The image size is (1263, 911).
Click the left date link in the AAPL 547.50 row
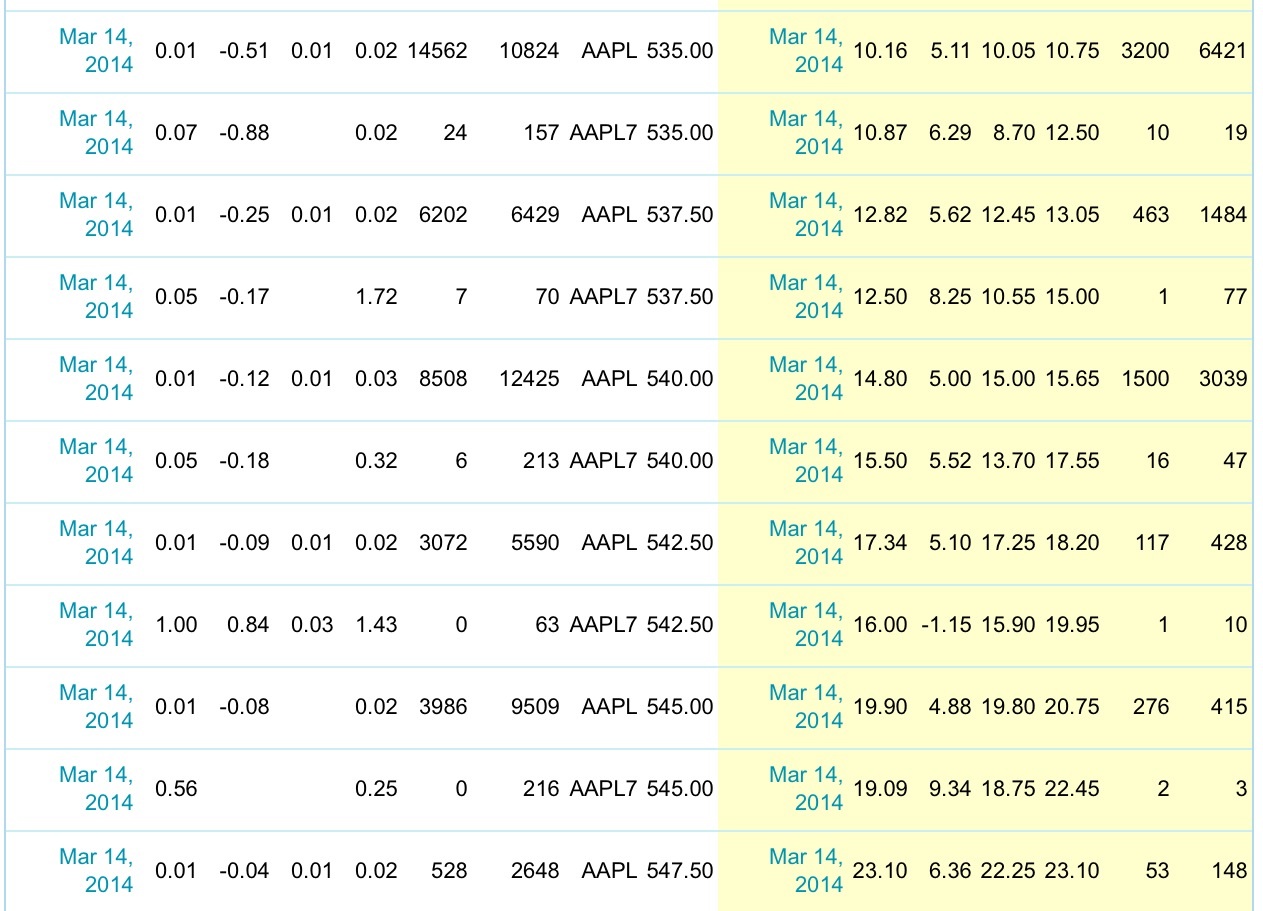click(x=95, y=870)
